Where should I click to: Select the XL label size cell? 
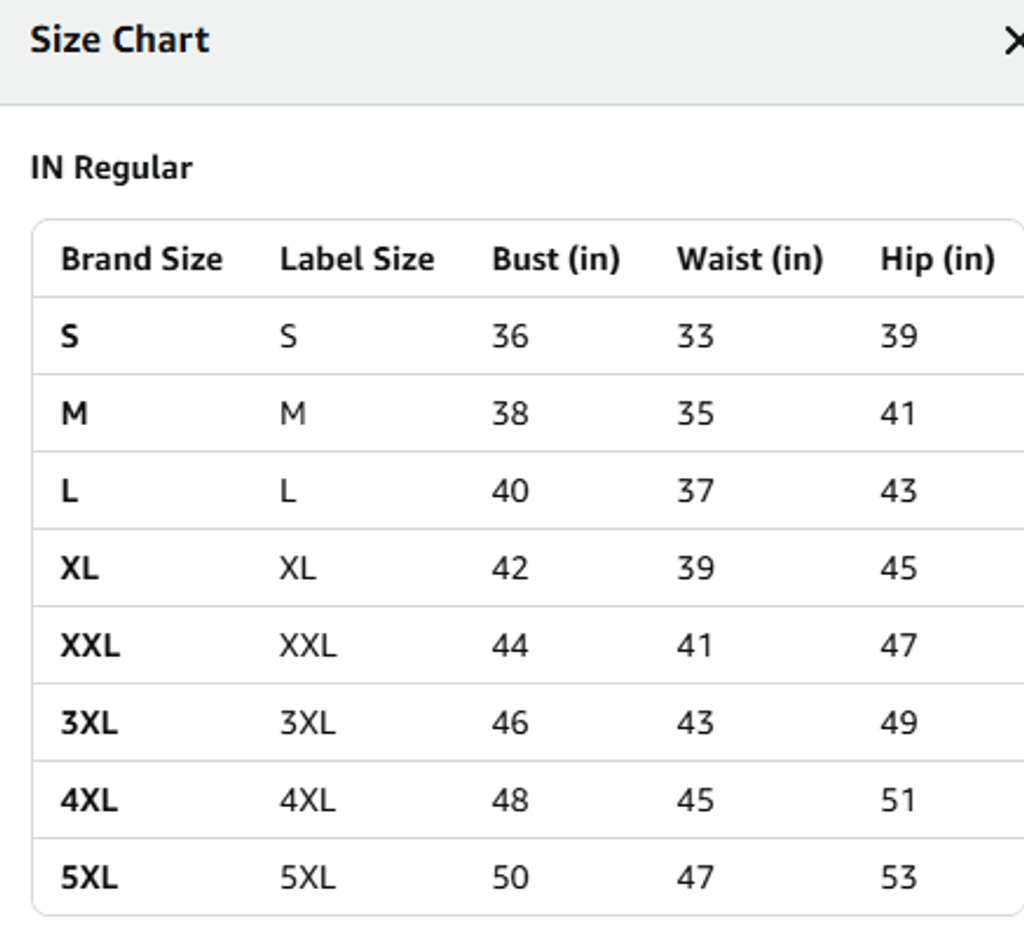(x=297, y=568)
